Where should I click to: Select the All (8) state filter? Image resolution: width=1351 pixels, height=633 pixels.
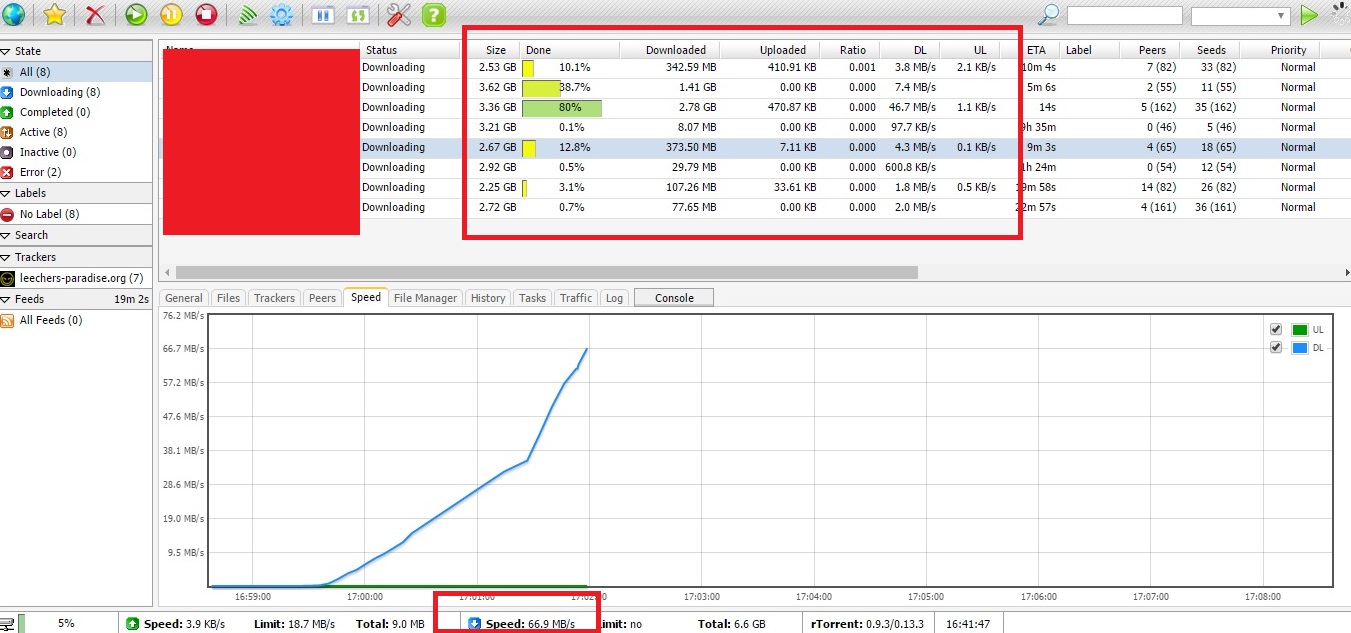[x=76, y=72]
